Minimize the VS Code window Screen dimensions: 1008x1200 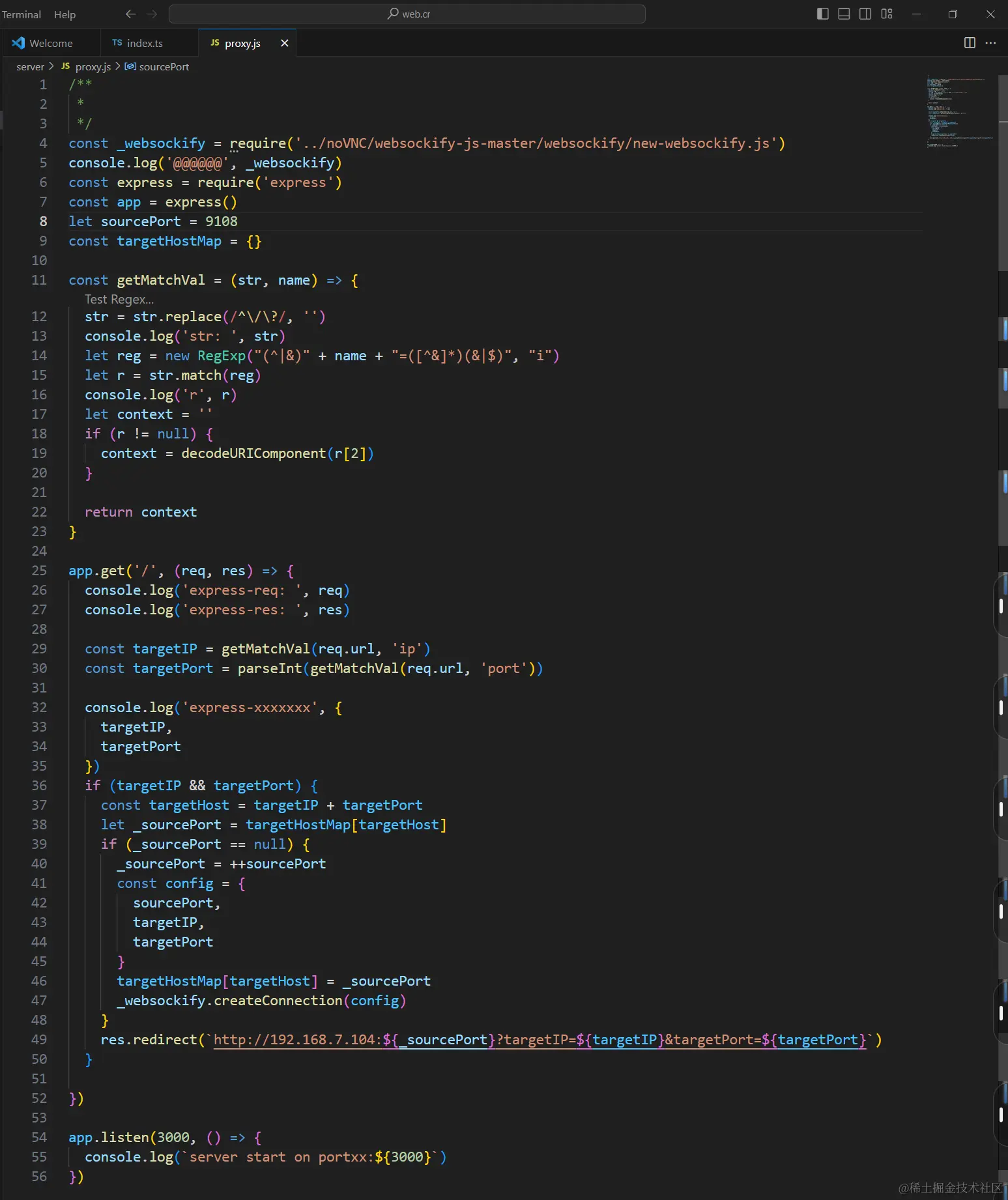916,14
